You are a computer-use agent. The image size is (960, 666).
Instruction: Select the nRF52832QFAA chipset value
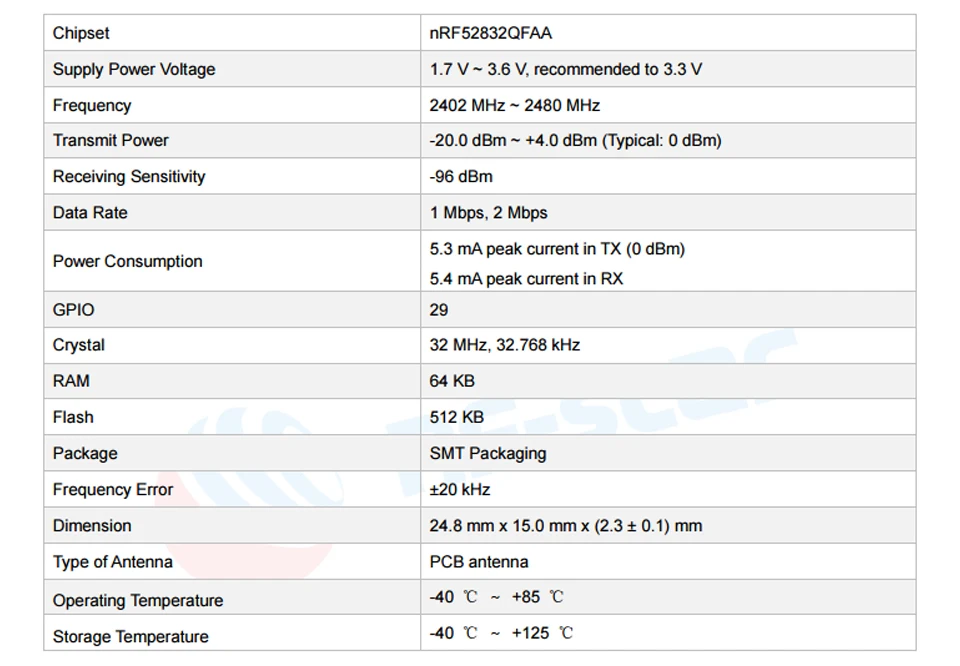coord(490,33)
